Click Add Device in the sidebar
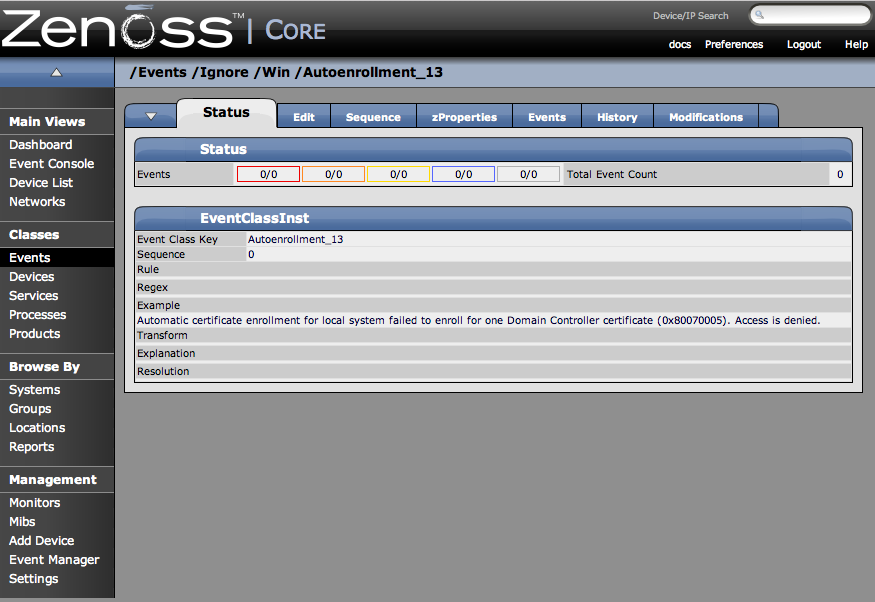This screenshot has width=875, height=602. [x=41, y=541]
